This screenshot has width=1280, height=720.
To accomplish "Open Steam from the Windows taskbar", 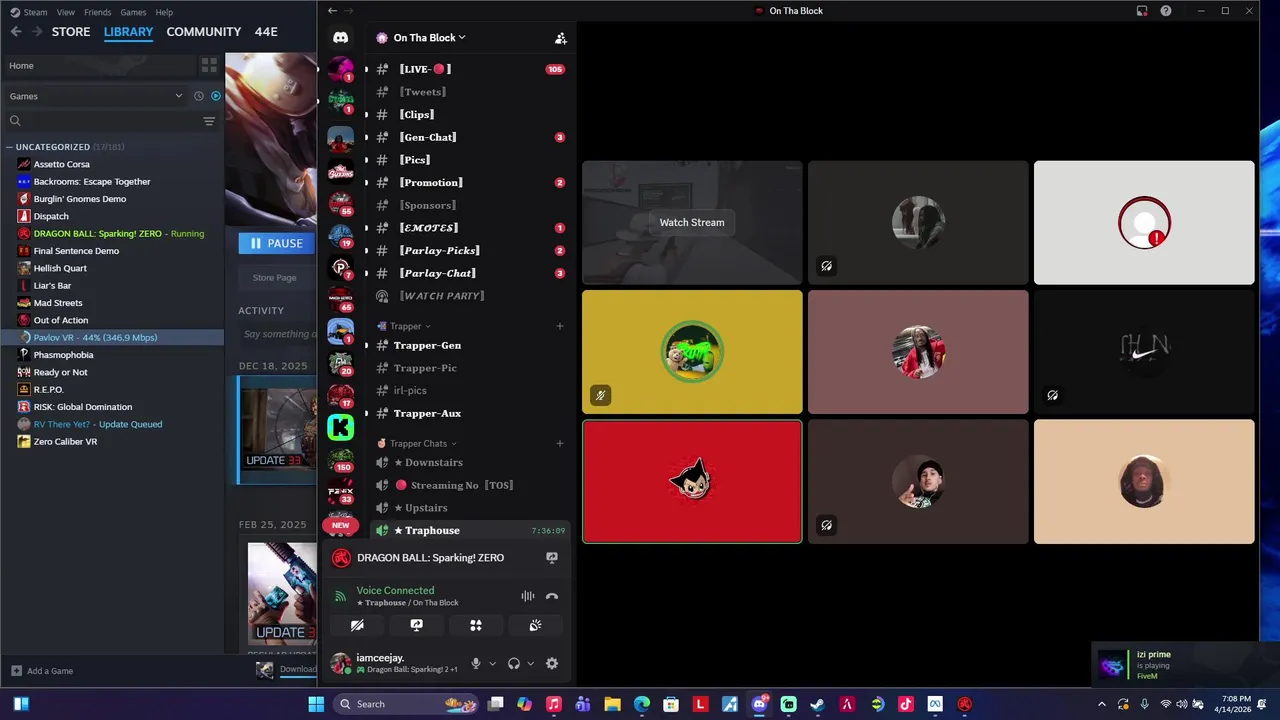I will 818,704.
